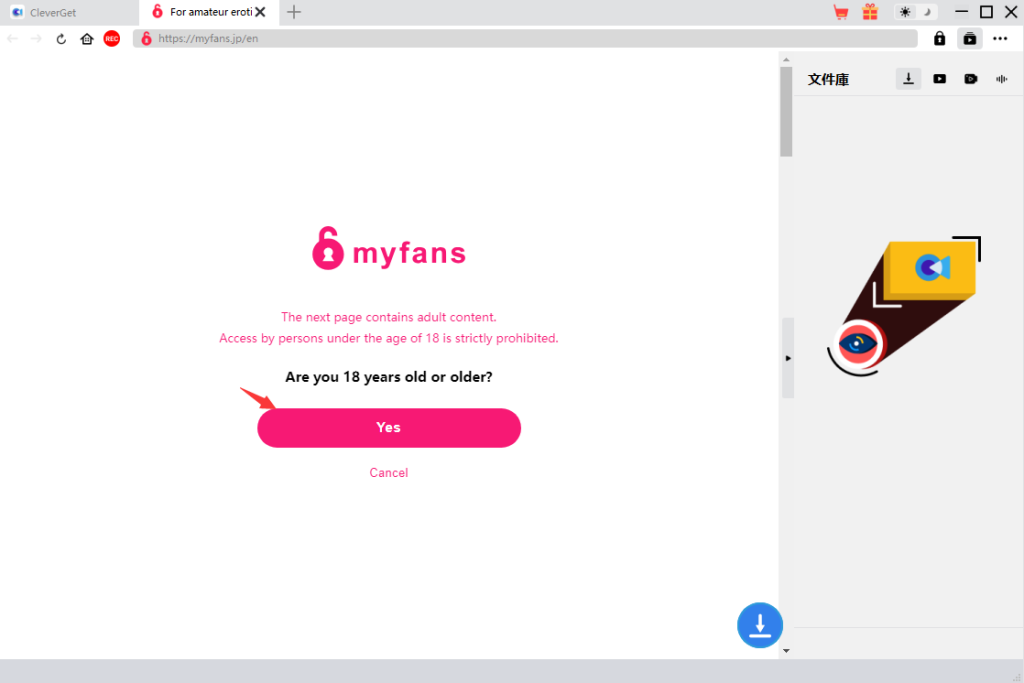This screenshot has height=683, width=1024.
Task: Start recording with red REC button
Action: pyautogui.click(x=112, y=39)
